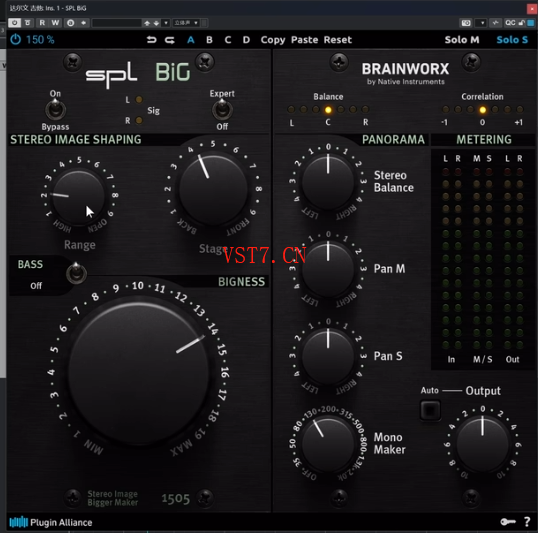Open the question mark help icon
Screen dimensions: 538x533
point(527,522)
